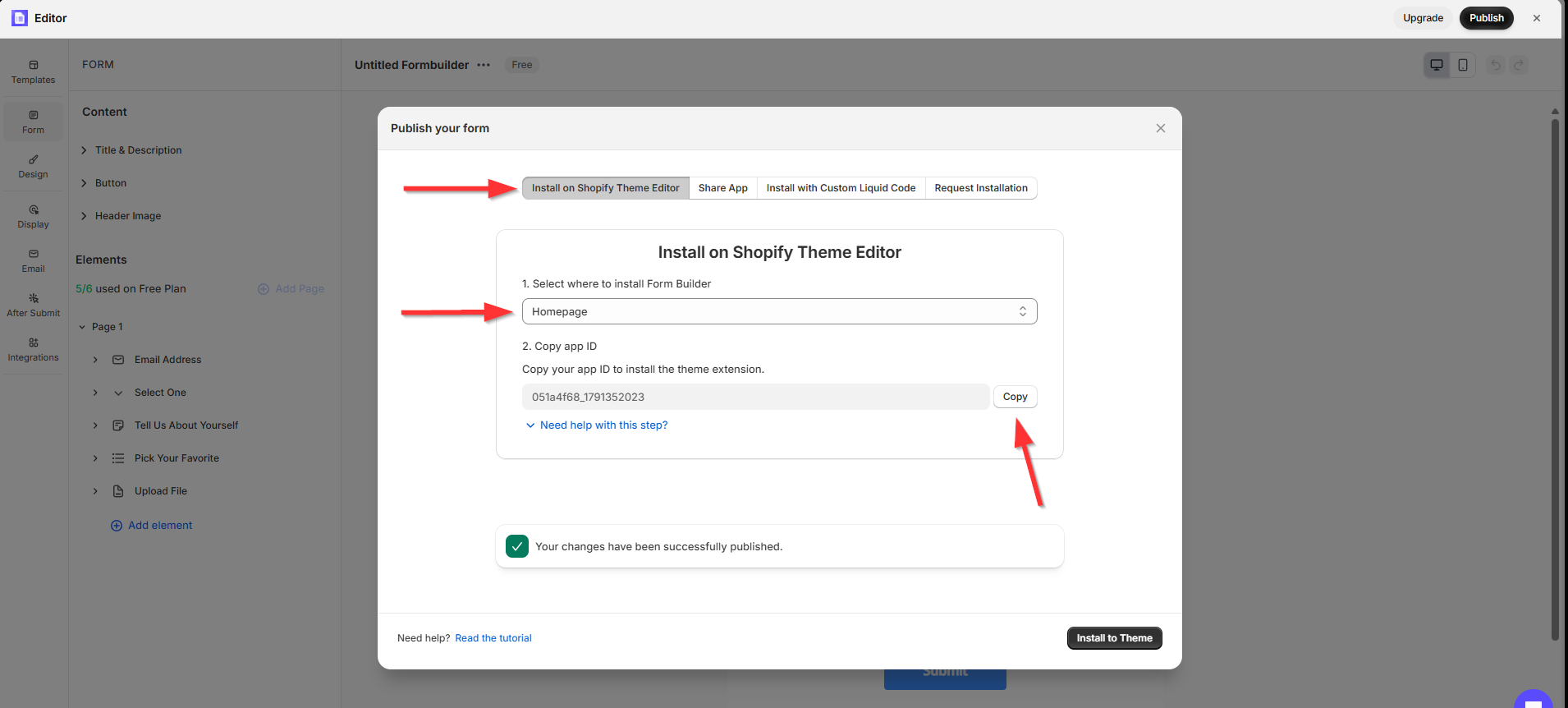Click the Editor logo icon
Image resolution: width=1568 pixels, height=708 pixels.
click(20, 18)
